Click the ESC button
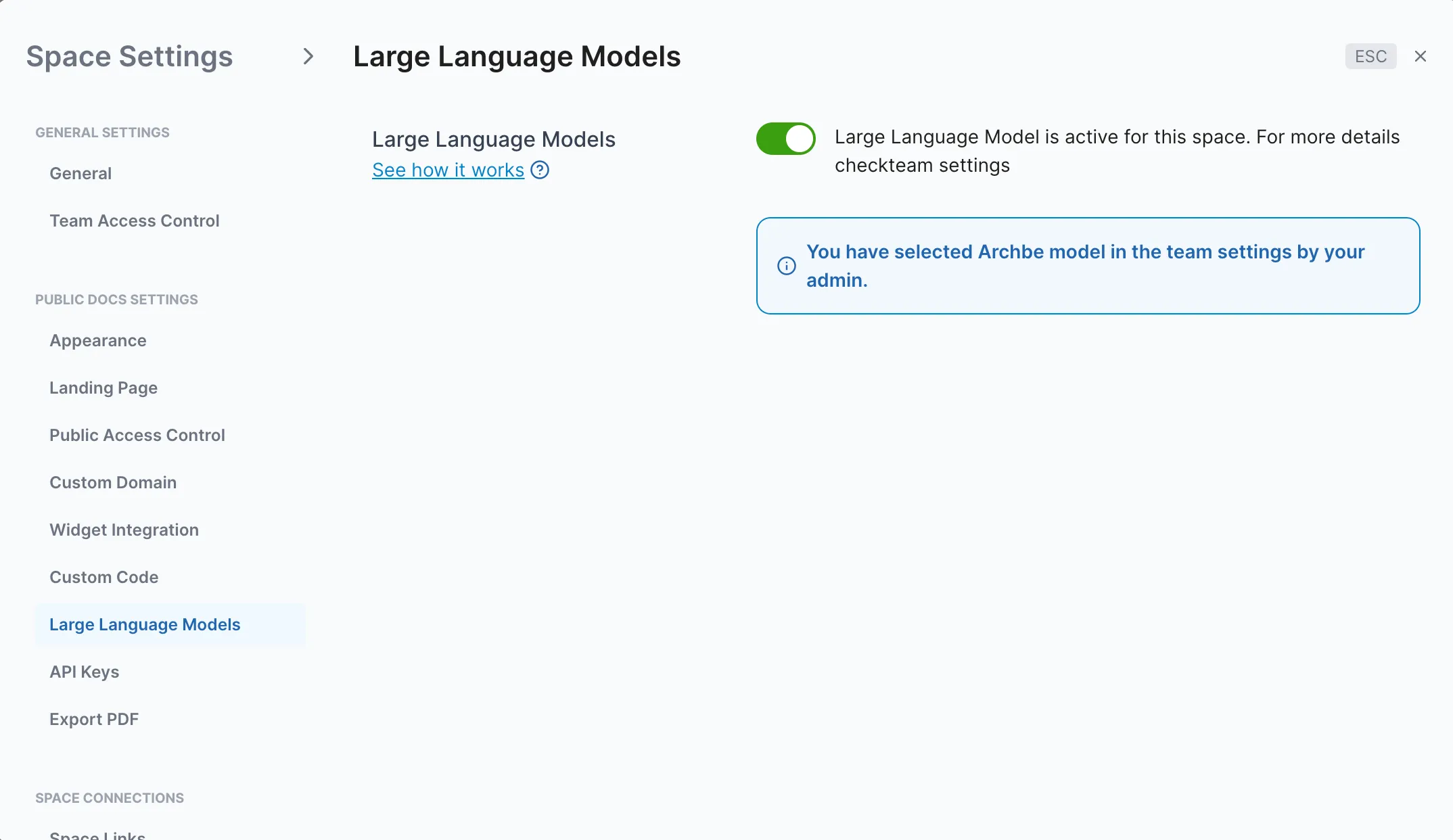The image size is (1453, 840). (x=1370, y=56)
